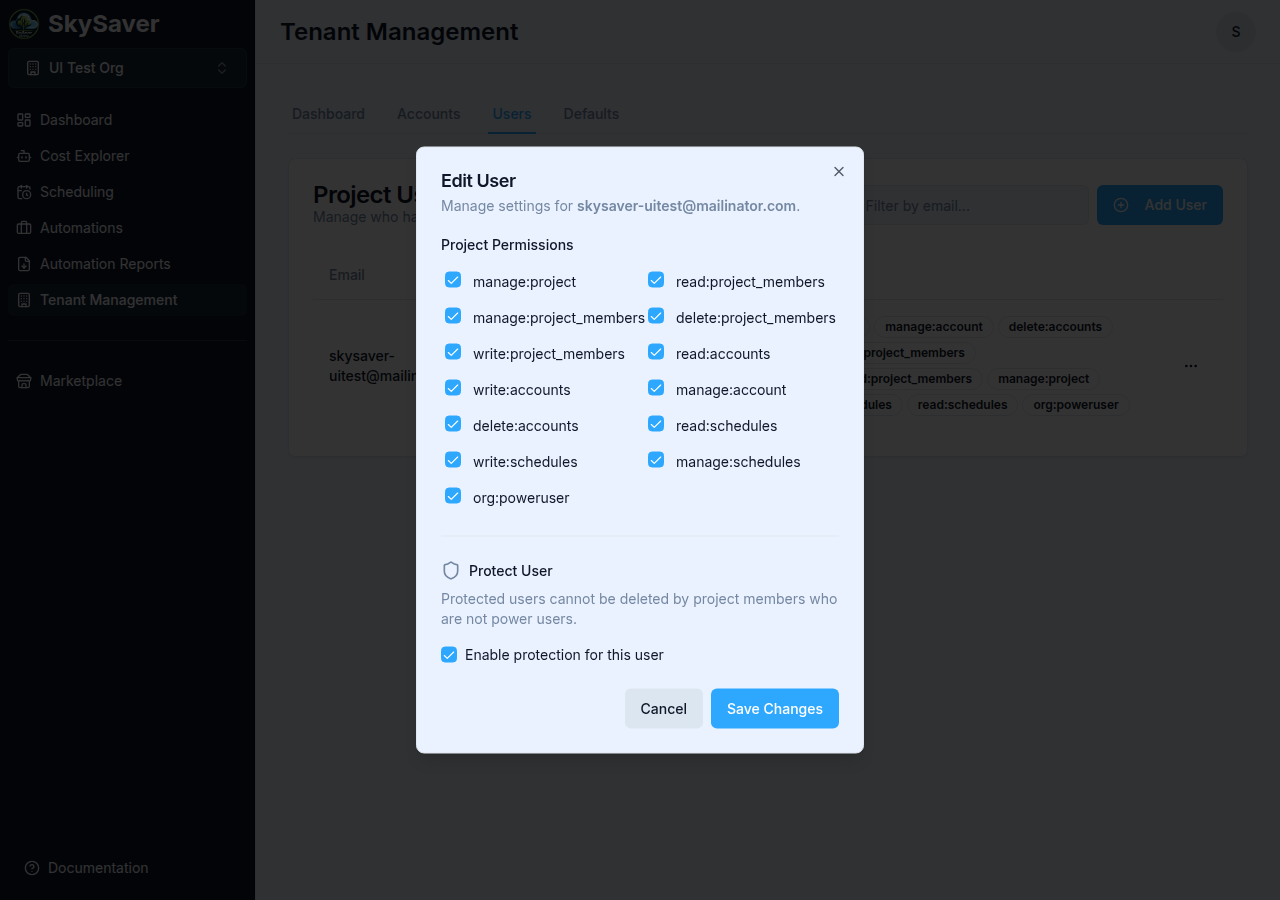Screen dimensions: 1280x900
Task: Uncheck the read:project_members permission
Action: (x=656, y=280)
